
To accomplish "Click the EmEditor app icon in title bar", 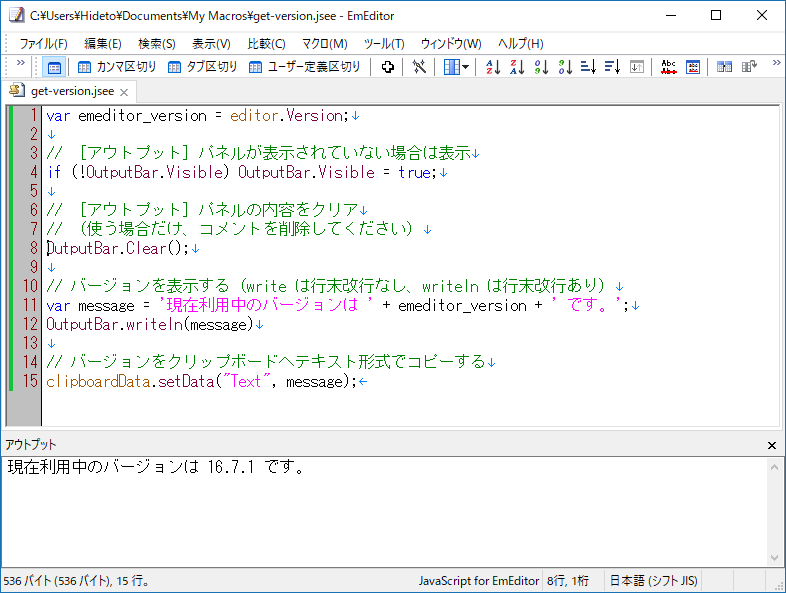I will pos(16,15).
